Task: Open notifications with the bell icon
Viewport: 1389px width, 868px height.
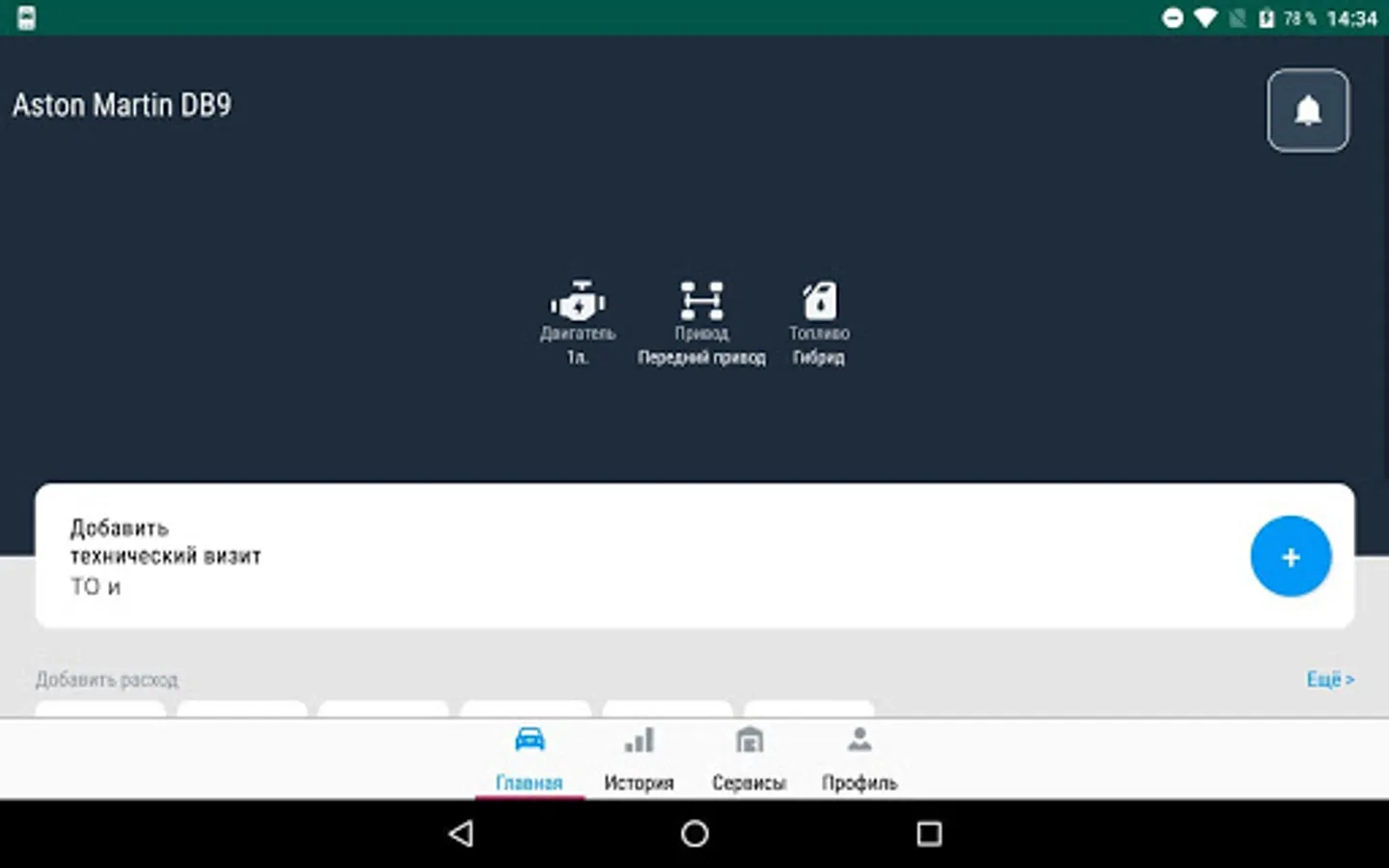Action: (x=1308, y=110)
